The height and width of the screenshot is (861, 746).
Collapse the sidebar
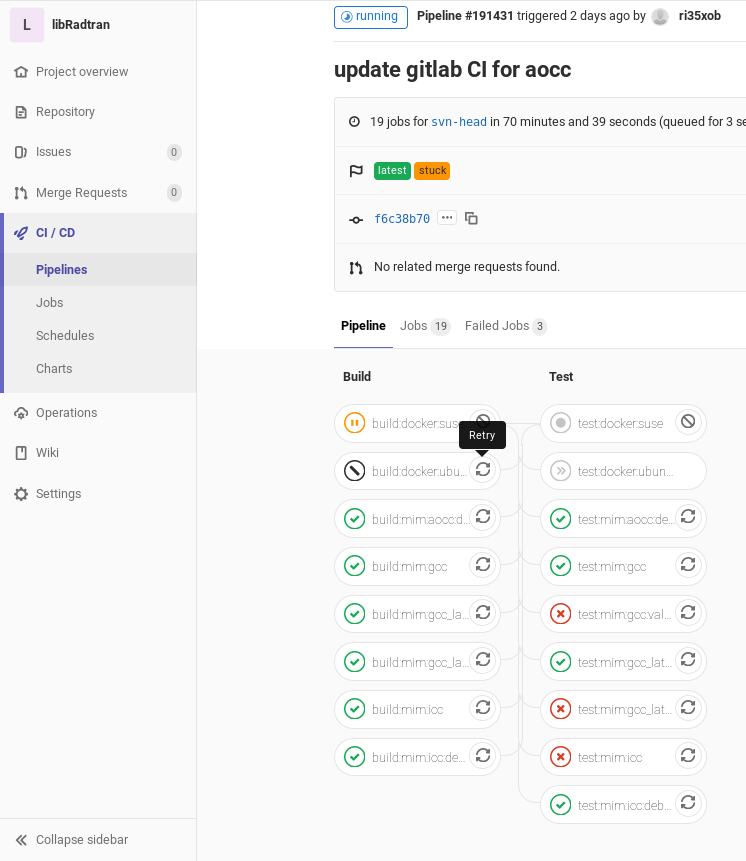81,840
